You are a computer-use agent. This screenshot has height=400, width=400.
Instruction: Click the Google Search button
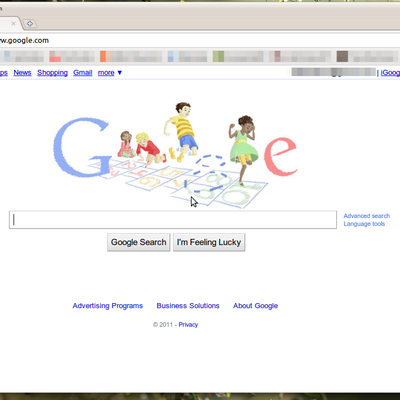pyautogui.click(x=139, y=242)
